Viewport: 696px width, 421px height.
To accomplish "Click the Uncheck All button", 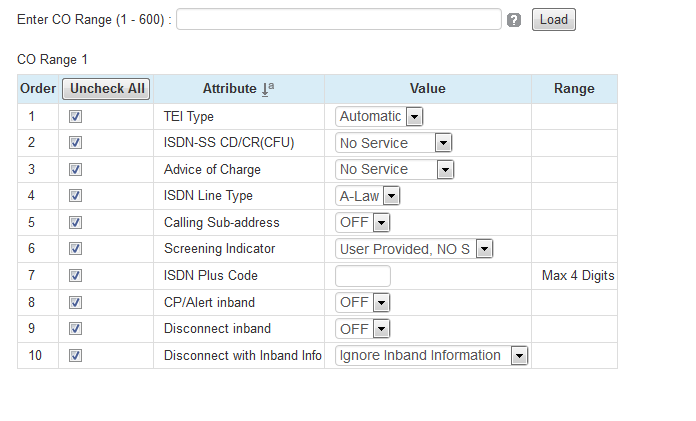I will click(x=106, y=89).
